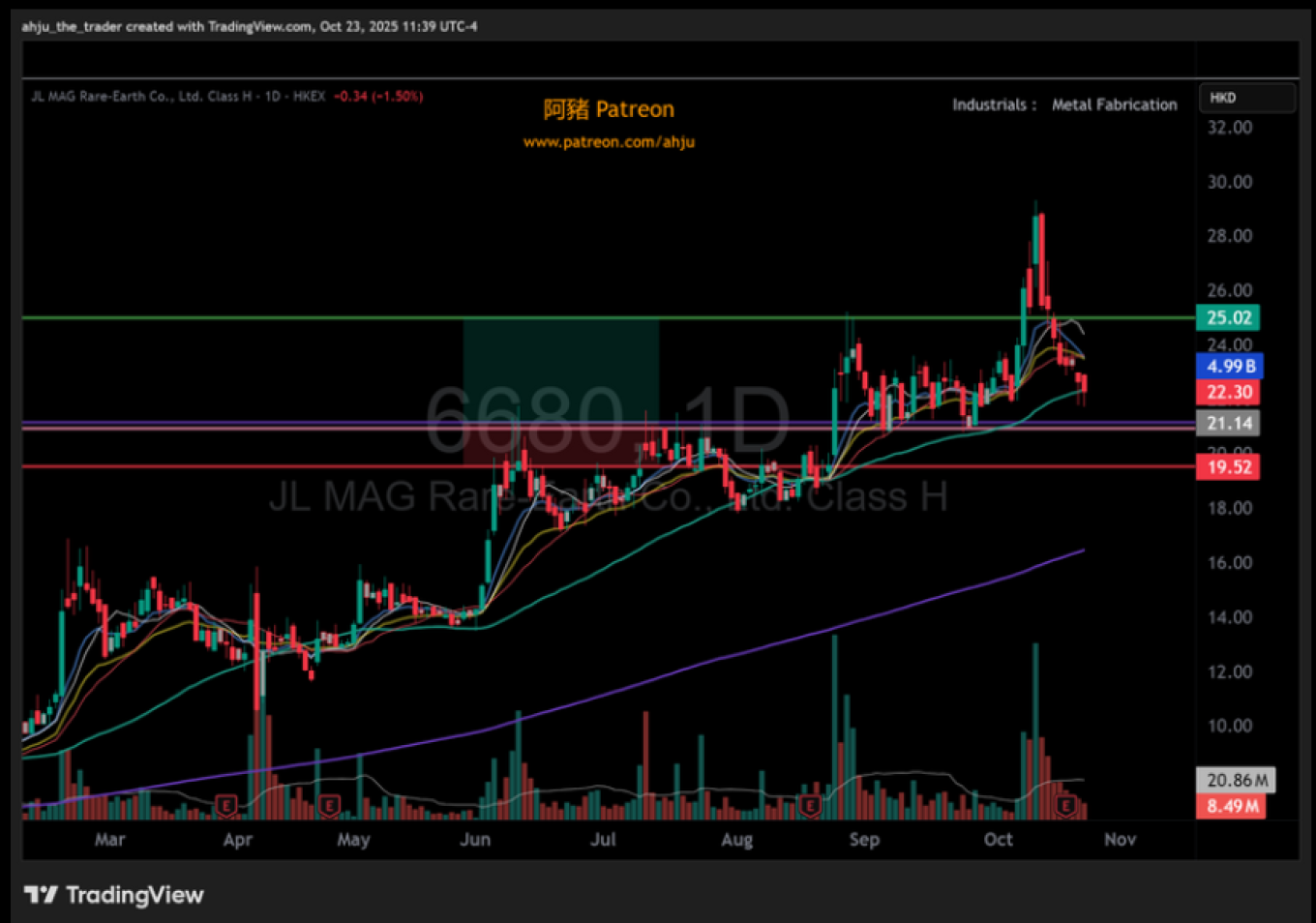
Task: Click the earnings E marker near May
Action: coord(329,804)
